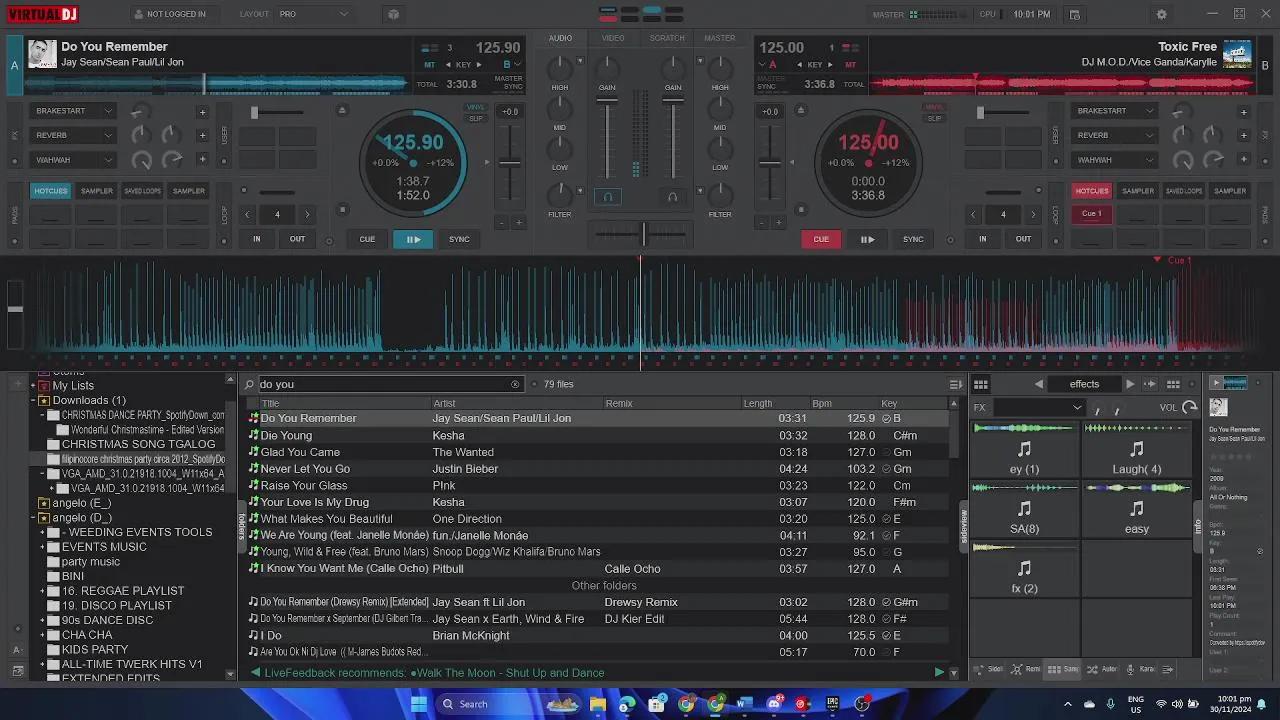The height and width of the screenshot is (720, 1280).
Task: Open the clock/recording icon next to the time
Action: (x=1074, y=14)
